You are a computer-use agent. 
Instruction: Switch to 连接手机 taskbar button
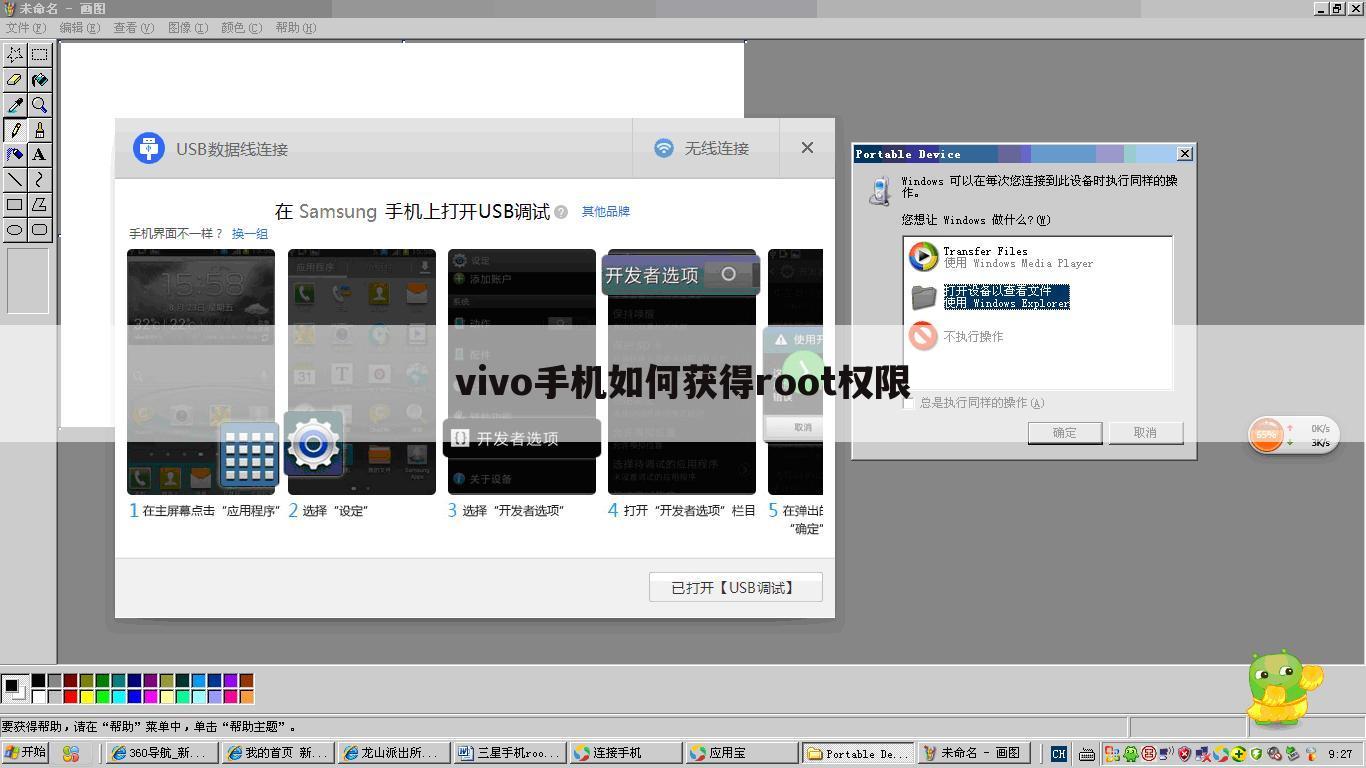[625, 753]
